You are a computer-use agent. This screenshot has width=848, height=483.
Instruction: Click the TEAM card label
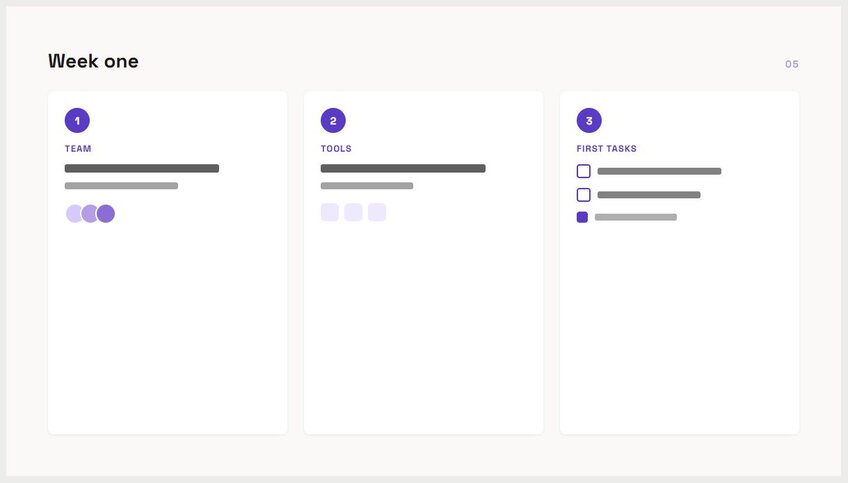(78, 148)
